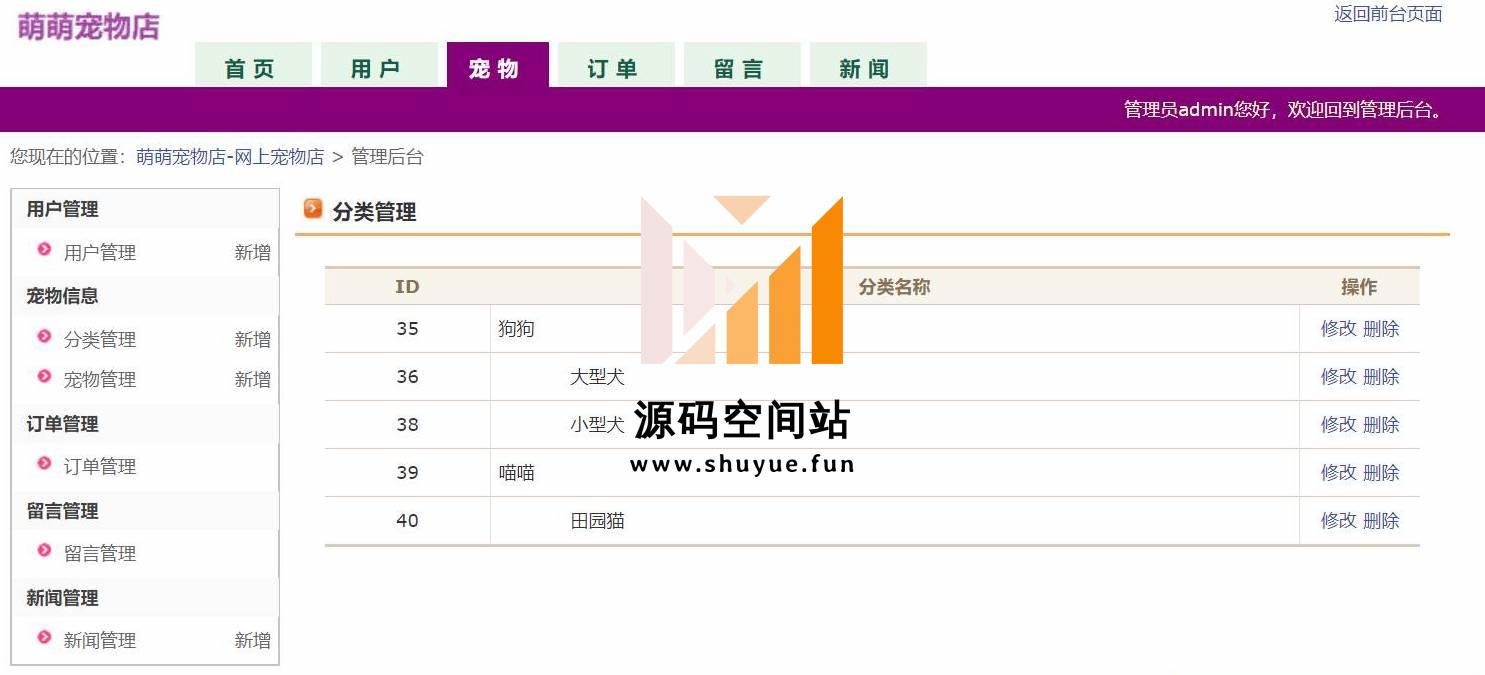The width and height of the screenshot is (1485, 675).
Task: Switch to the 用户 navigation tab
Action: [379, 65]
